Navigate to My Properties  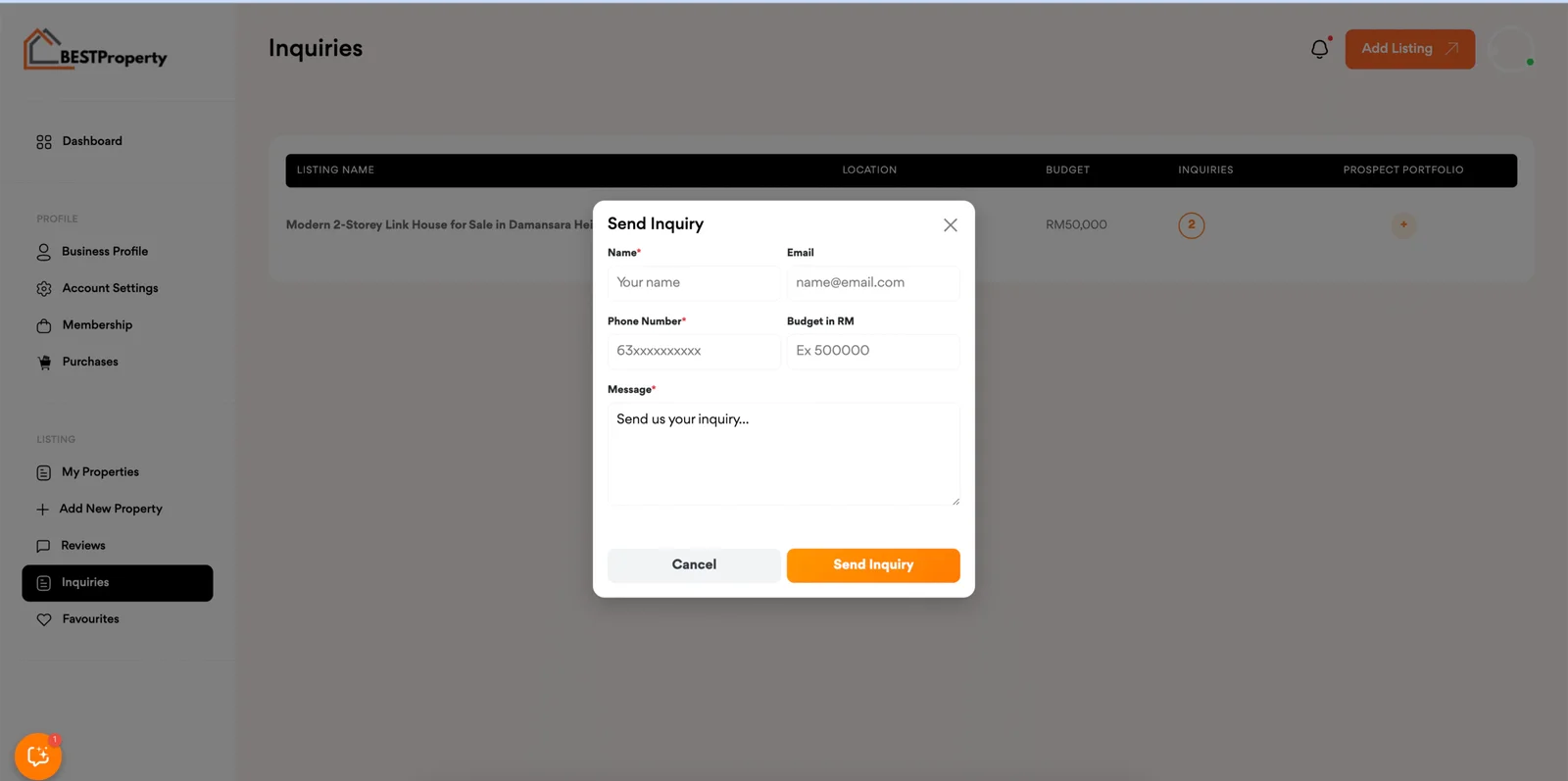pyautogui.click(x=100, y=472)
